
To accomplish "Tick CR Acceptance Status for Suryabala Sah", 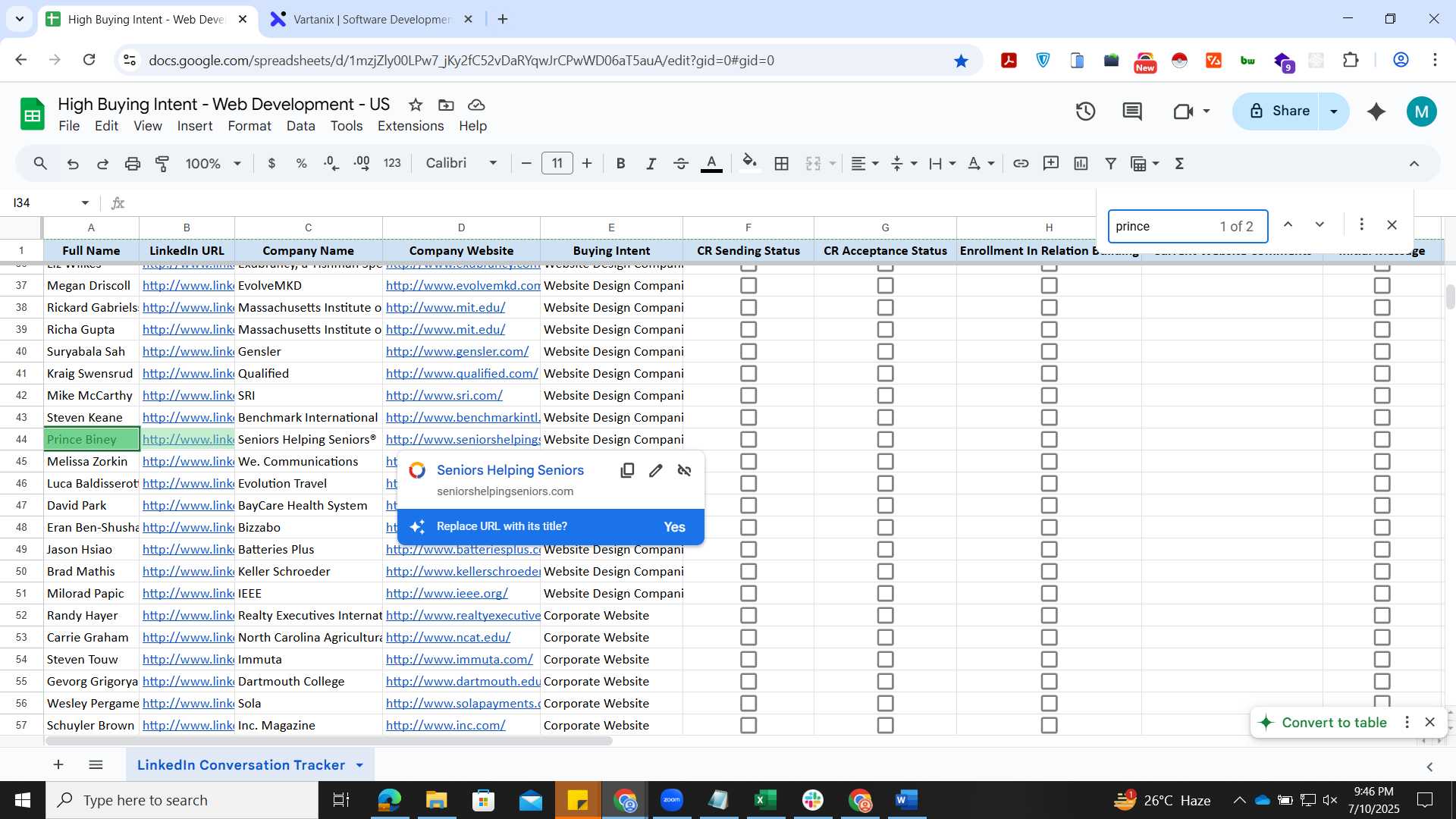I will 885,352.
